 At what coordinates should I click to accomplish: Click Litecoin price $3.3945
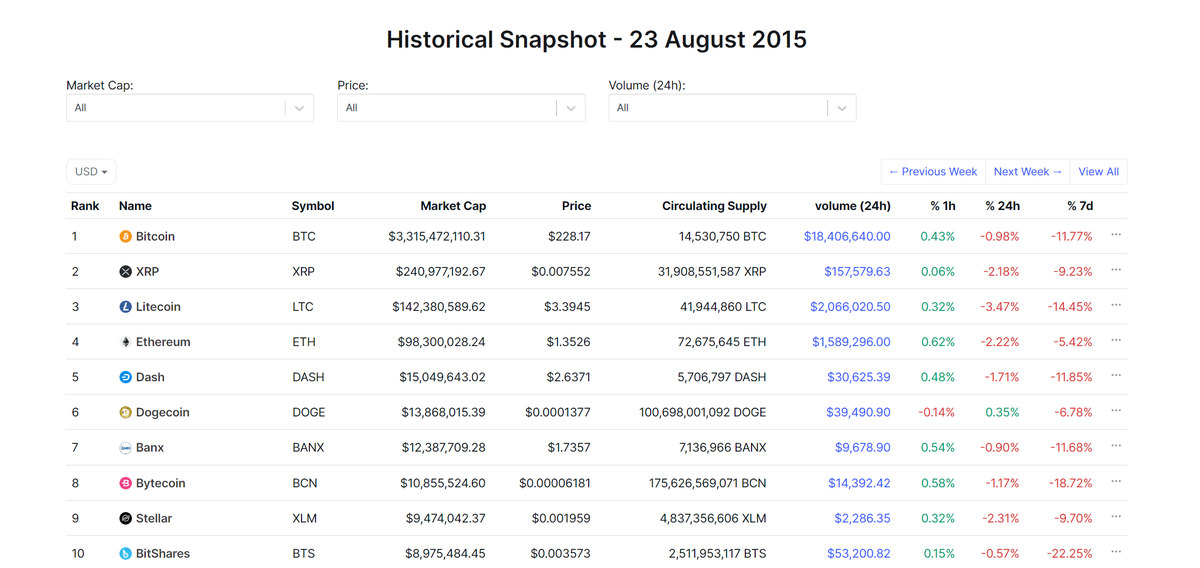pyautogui.click(x=568, y=307)
